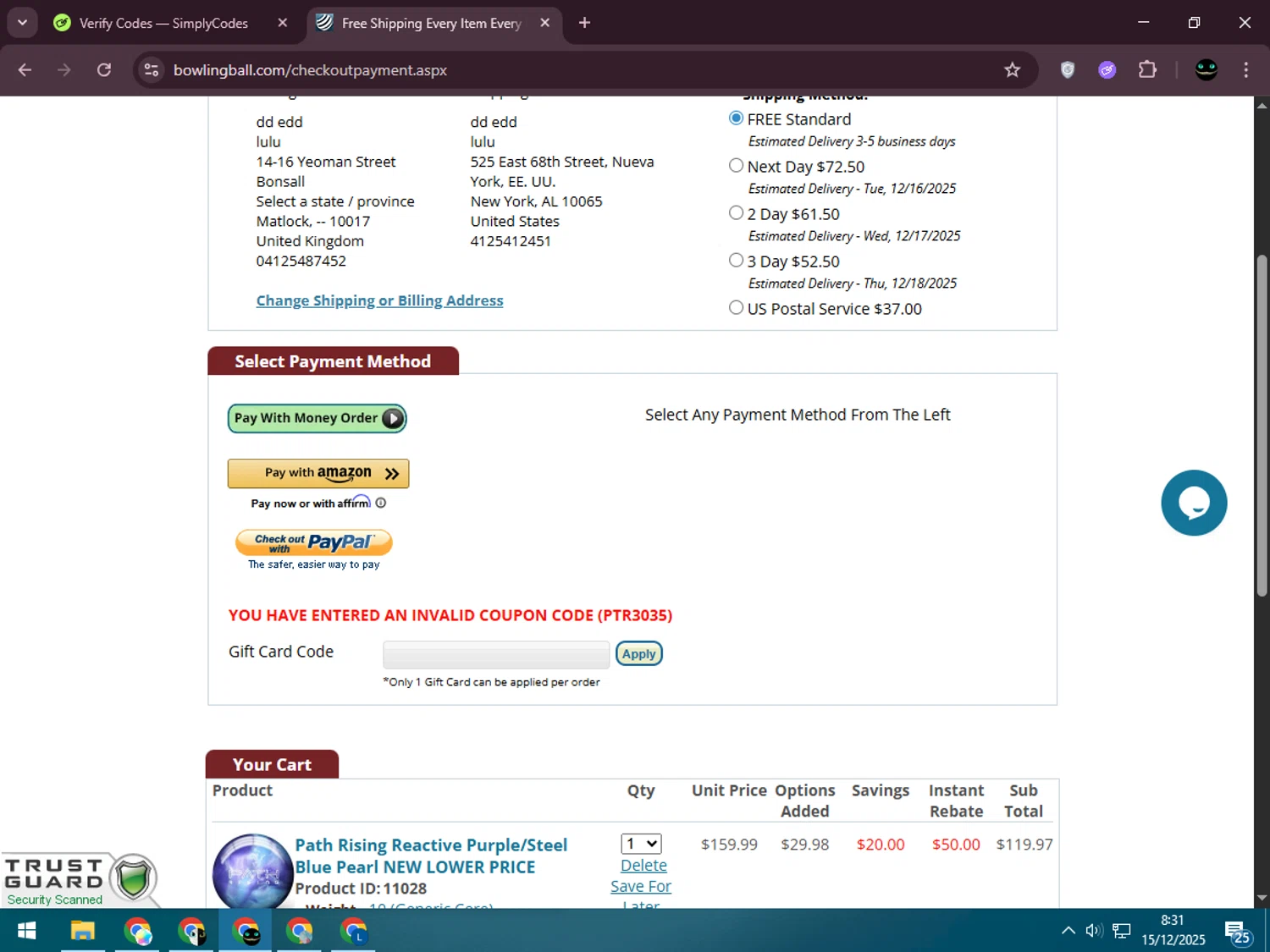This screenshot has width=1270, height=952.
Task: Select the FREE Standard shipping option
Action: (x=736, y=118)
